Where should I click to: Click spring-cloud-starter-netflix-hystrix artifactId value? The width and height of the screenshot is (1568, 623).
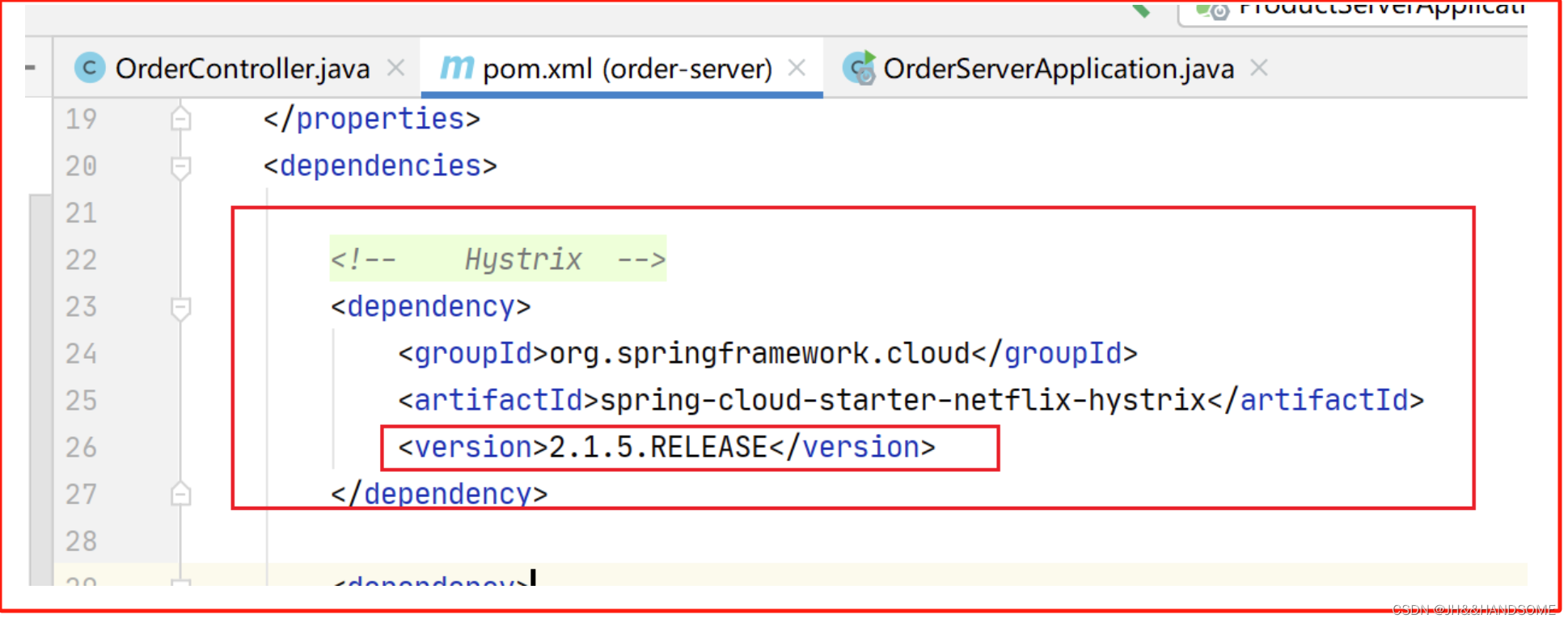(x=902, y=400)
